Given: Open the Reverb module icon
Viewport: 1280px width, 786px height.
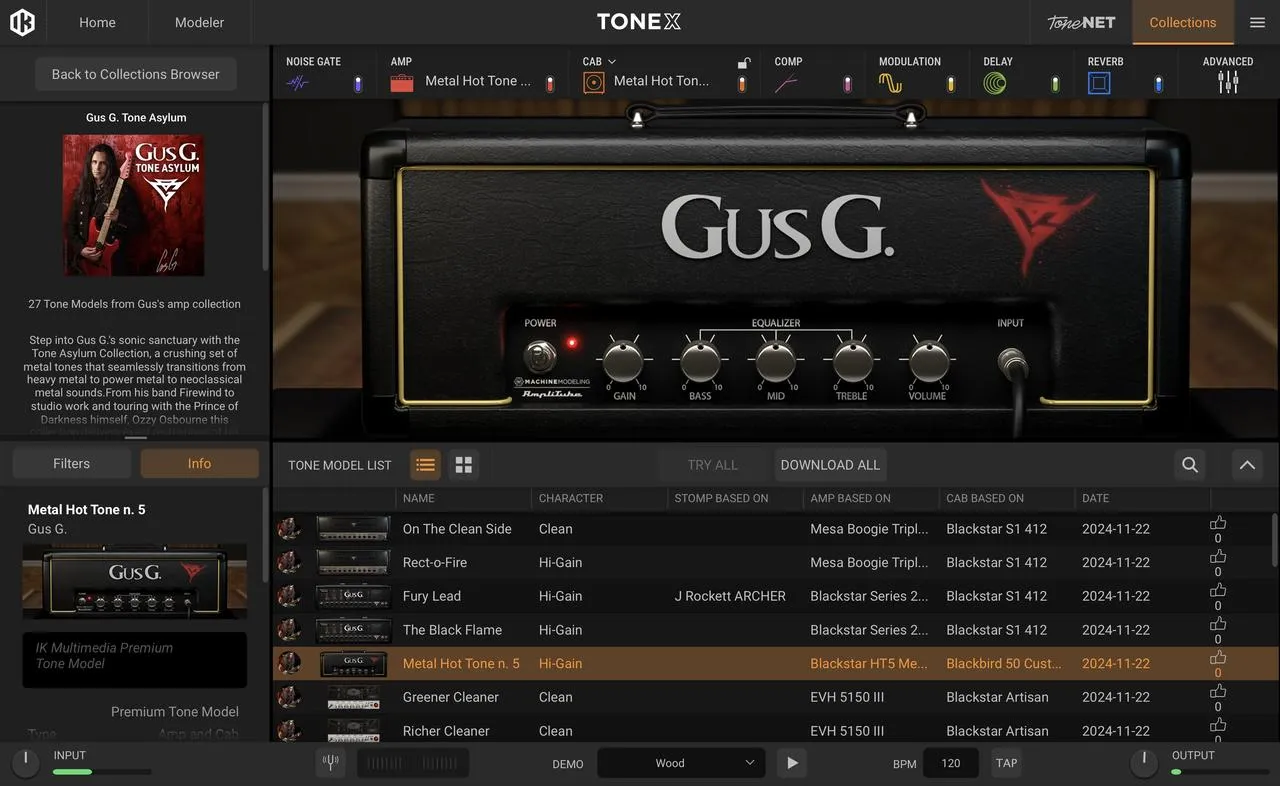Looking at the screenshot, I should [x=1099, y=84].
